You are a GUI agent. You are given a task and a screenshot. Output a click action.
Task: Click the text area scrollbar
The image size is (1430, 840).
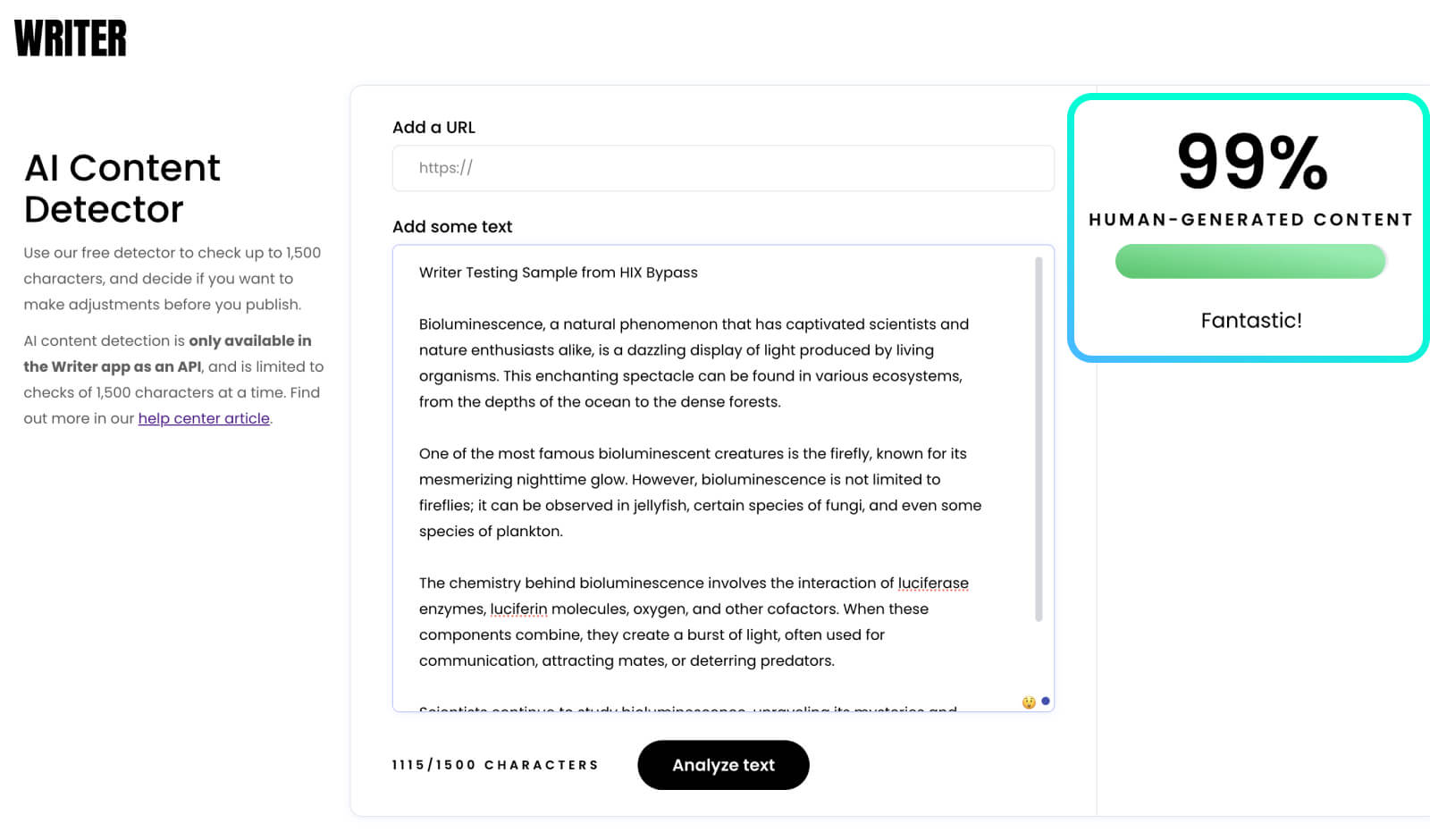tap(1038, 438)
